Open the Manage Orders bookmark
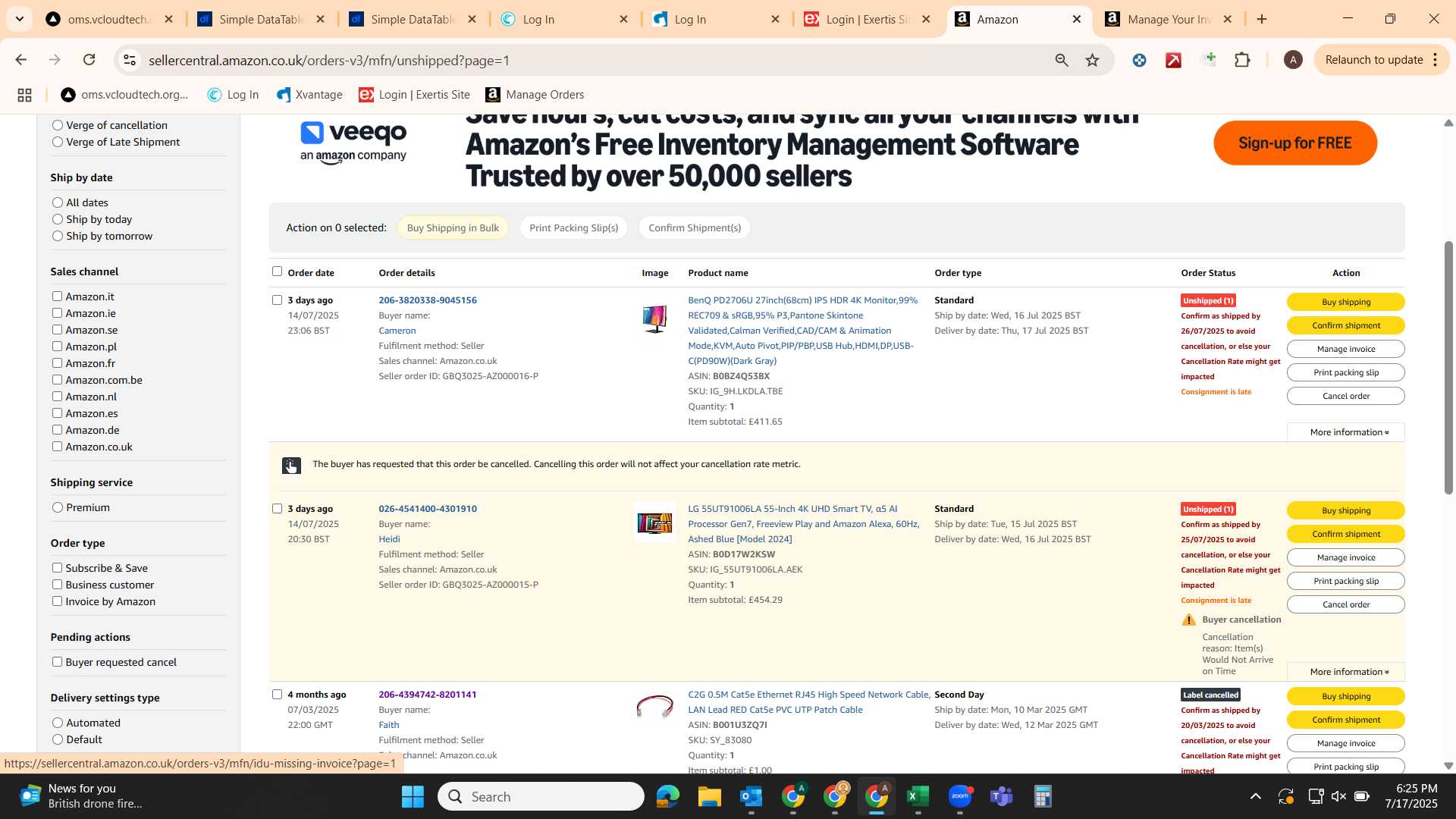Screen dimensions: 1456x819 535,95
